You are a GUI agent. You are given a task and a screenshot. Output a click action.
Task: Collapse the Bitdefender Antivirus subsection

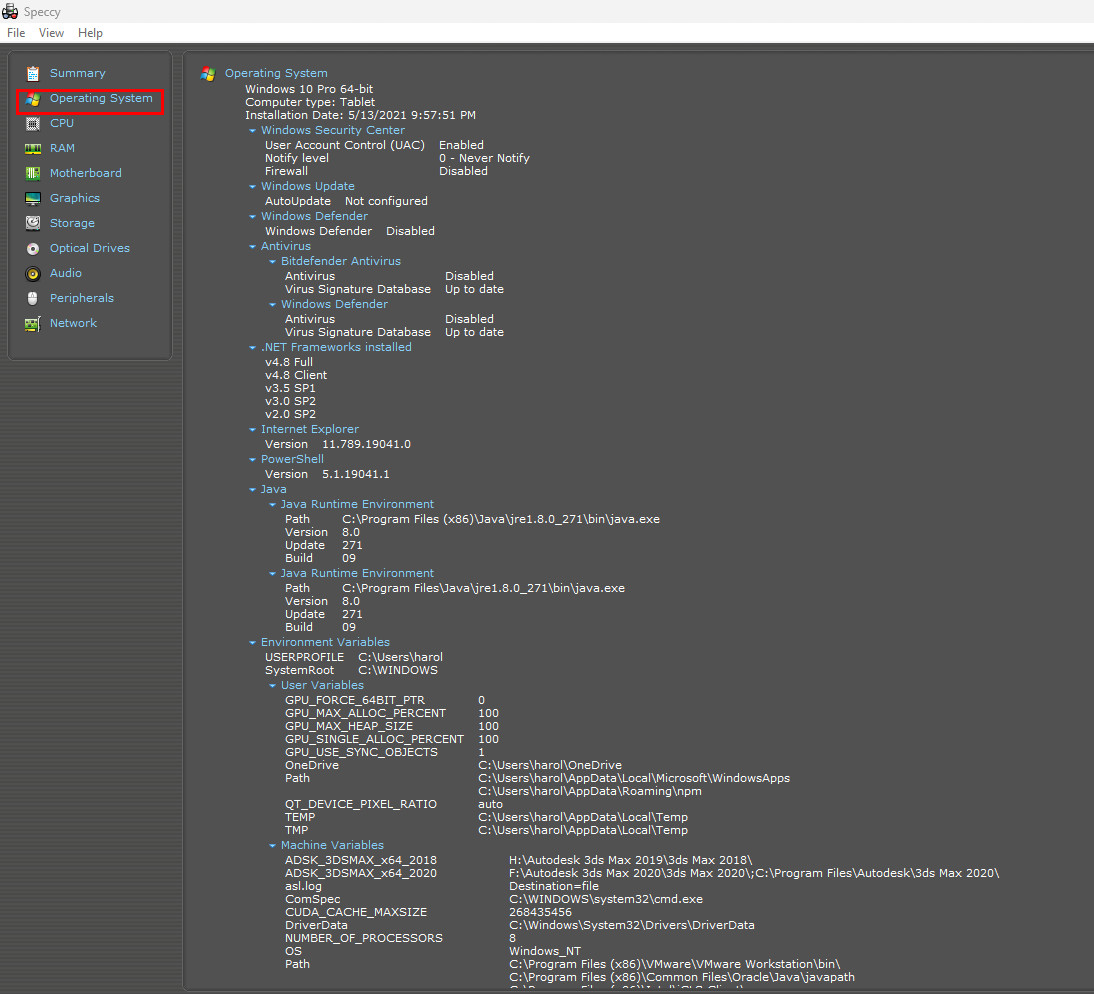(273, 262)
